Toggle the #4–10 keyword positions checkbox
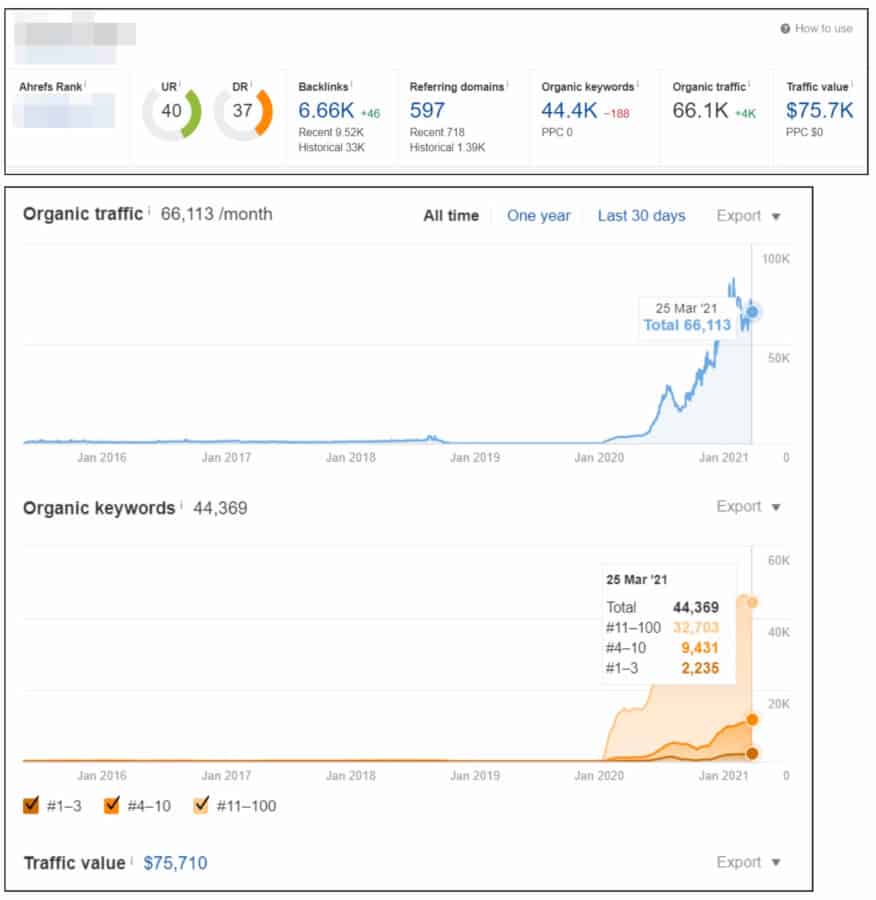Viewport: 876px width, 900px height. [113, 805]
